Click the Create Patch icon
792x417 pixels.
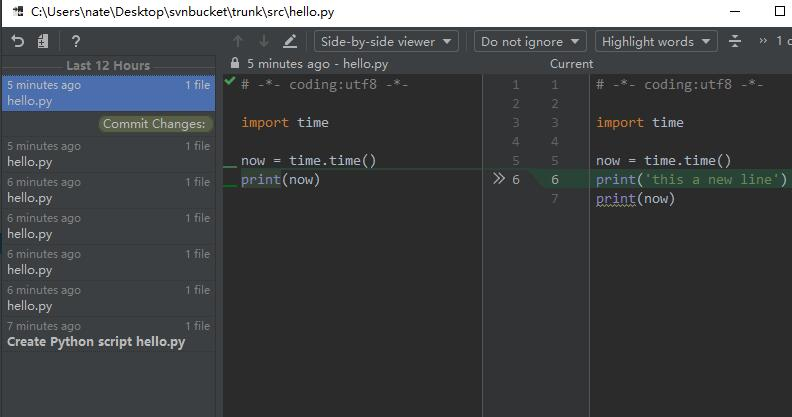pyautogui.click(x=43, y=42)
